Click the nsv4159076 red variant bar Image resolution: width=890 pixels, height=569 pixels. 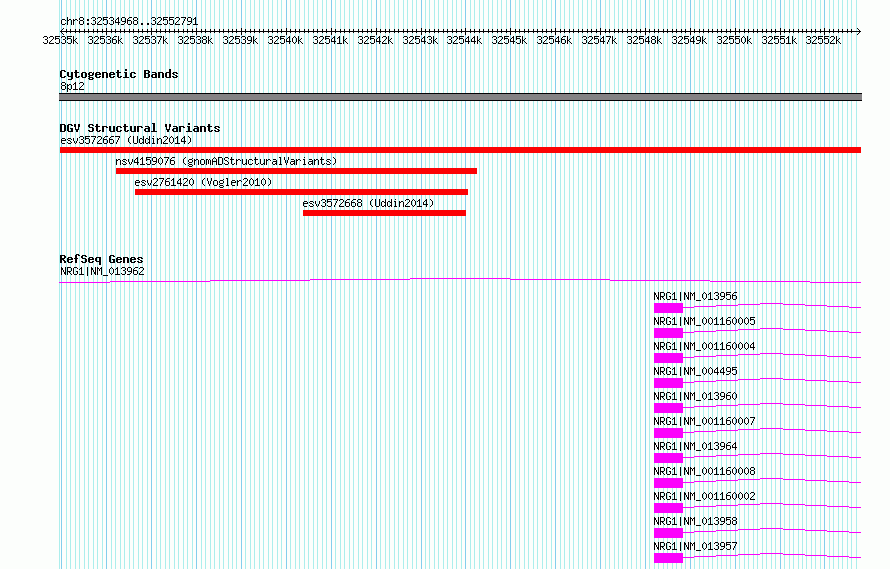296,171
